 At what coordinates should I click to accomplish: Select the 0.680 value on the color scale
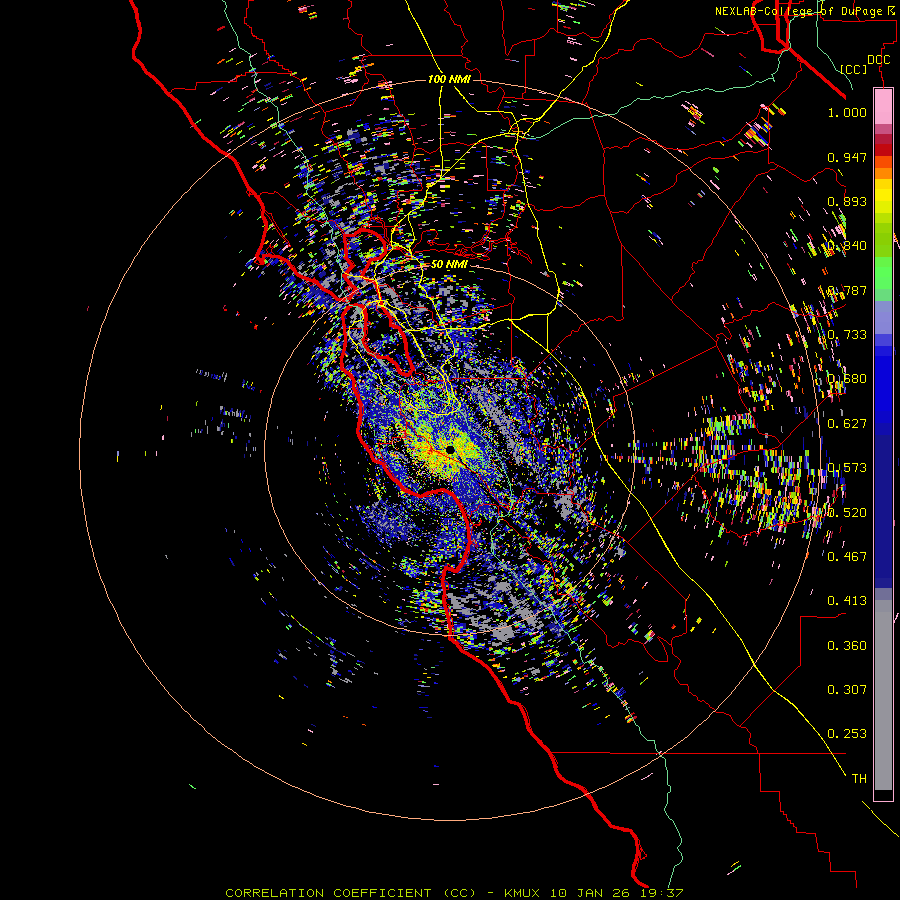(x=847, y=379)
